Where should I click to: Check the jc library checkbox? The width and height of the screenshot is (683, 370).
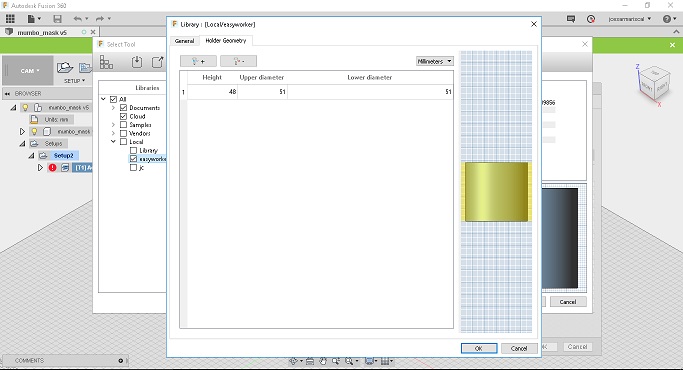133,167
